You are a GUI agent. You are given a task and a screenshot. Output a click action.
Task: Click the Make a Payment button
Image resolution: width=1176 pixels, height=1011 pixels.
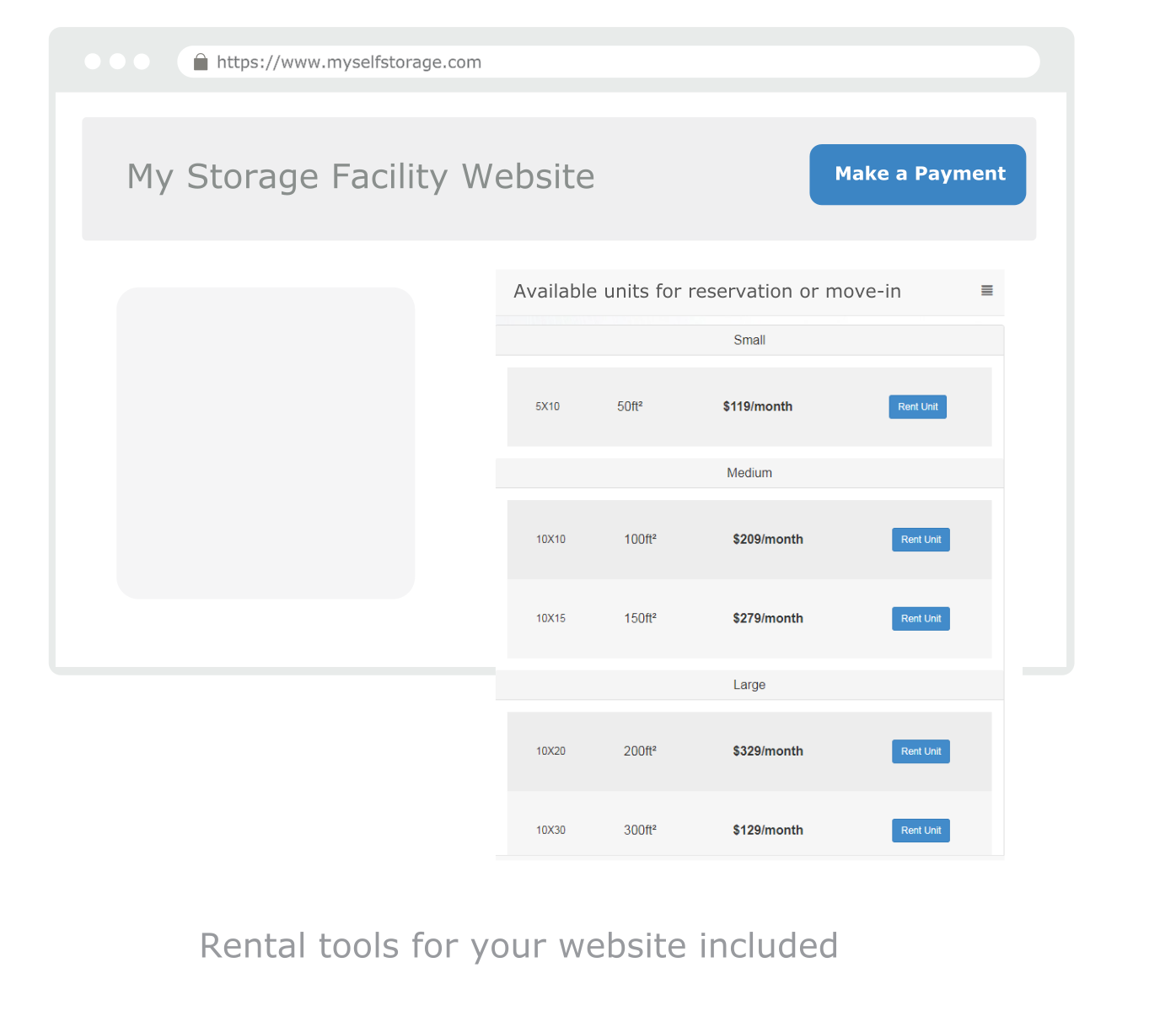point(917,174)
